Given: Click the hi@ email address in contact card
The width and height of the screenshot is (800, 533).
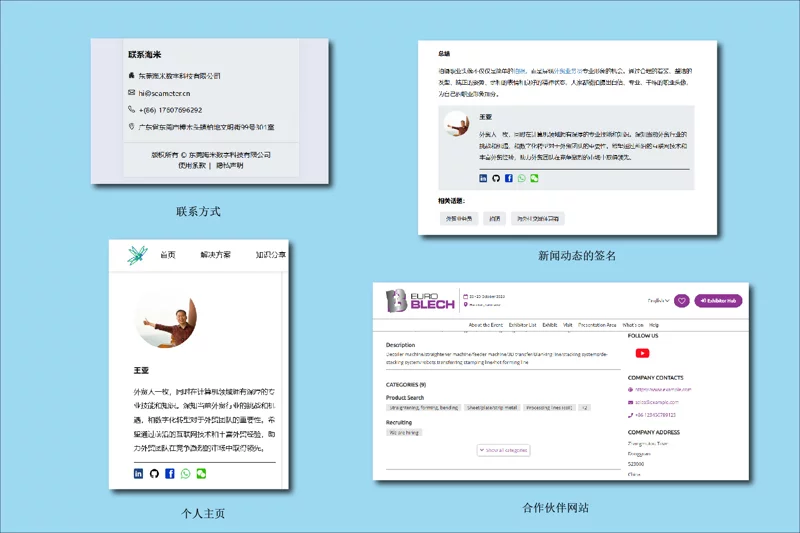Looking at the screenshot, I should (x=163, y=93).
